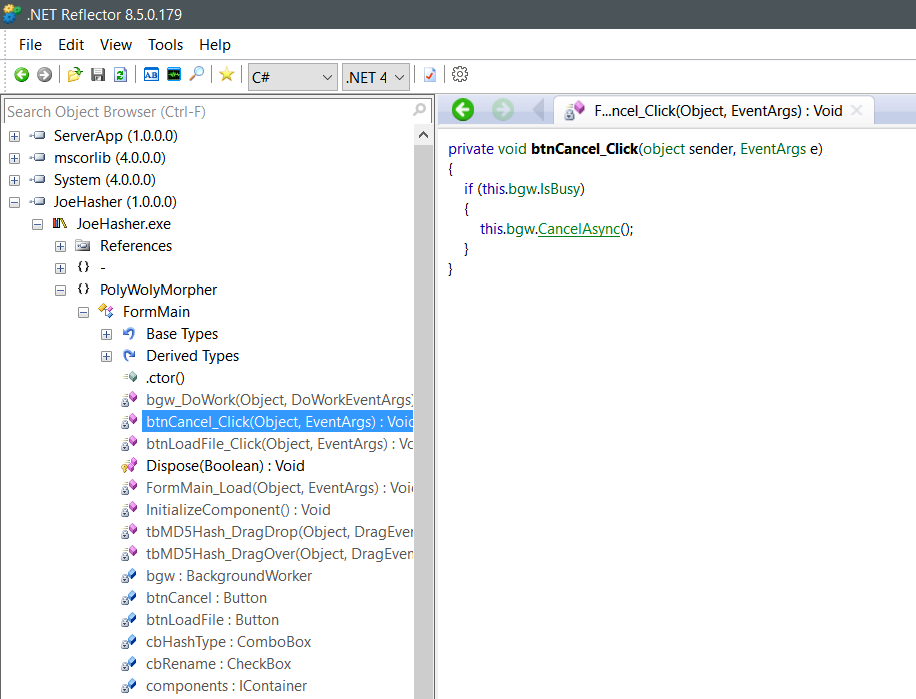Select cbRename : CheckBox field
Screen dimensions: 916x699
[218, 664]
